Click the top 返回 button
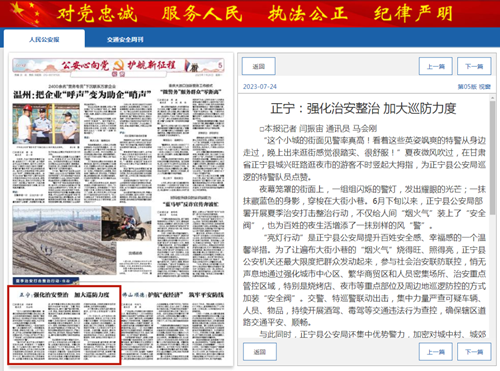 pos(259,66)
